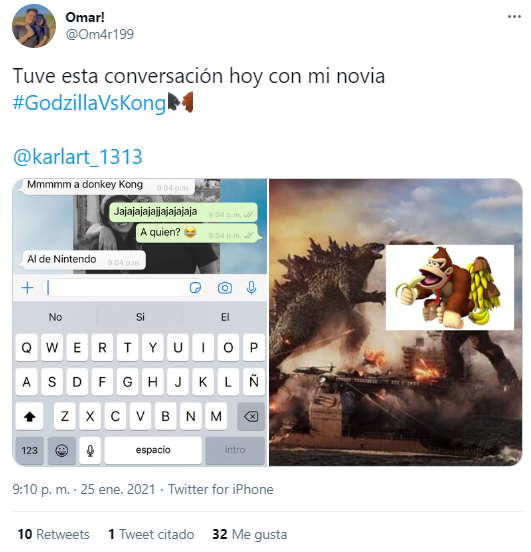Tap the emoji keyboard key
Viewport: 531px width, 552px height.
click(x=62, y=450)
